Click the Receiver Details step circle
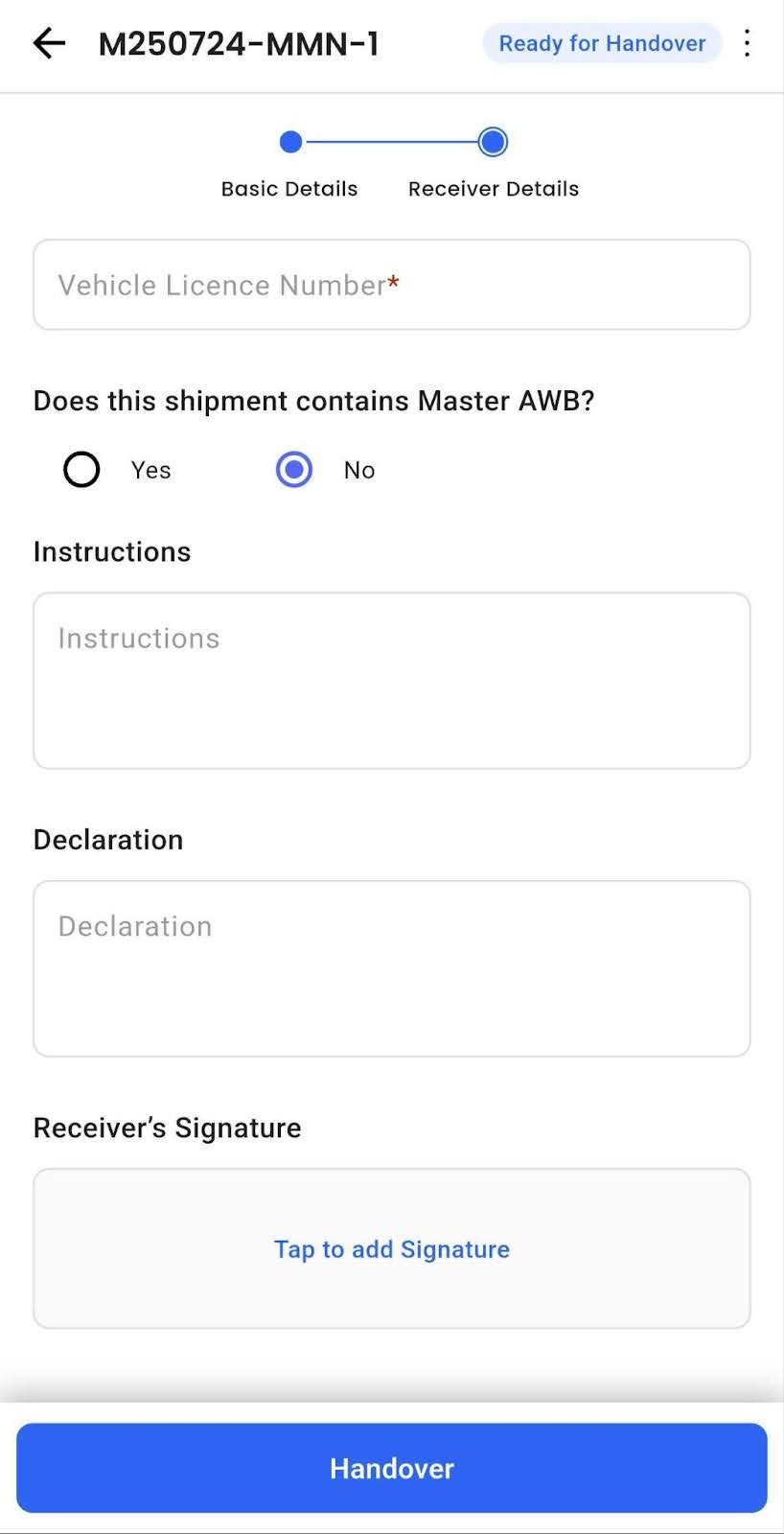This screenshot has width=784, height=1534. (x=493, y=143)
